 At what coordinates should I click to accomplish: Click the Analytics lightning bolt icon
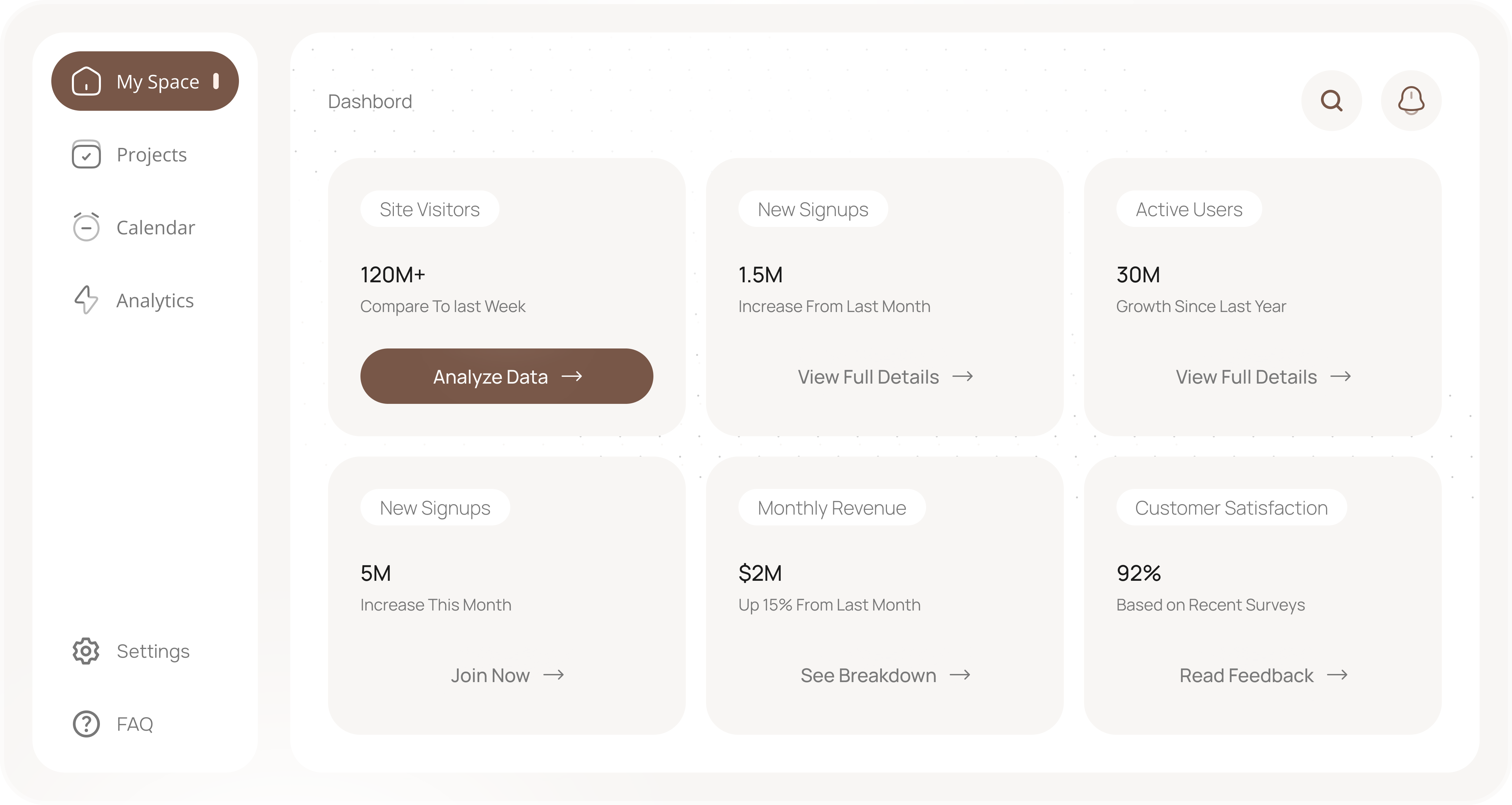(86, 300)
